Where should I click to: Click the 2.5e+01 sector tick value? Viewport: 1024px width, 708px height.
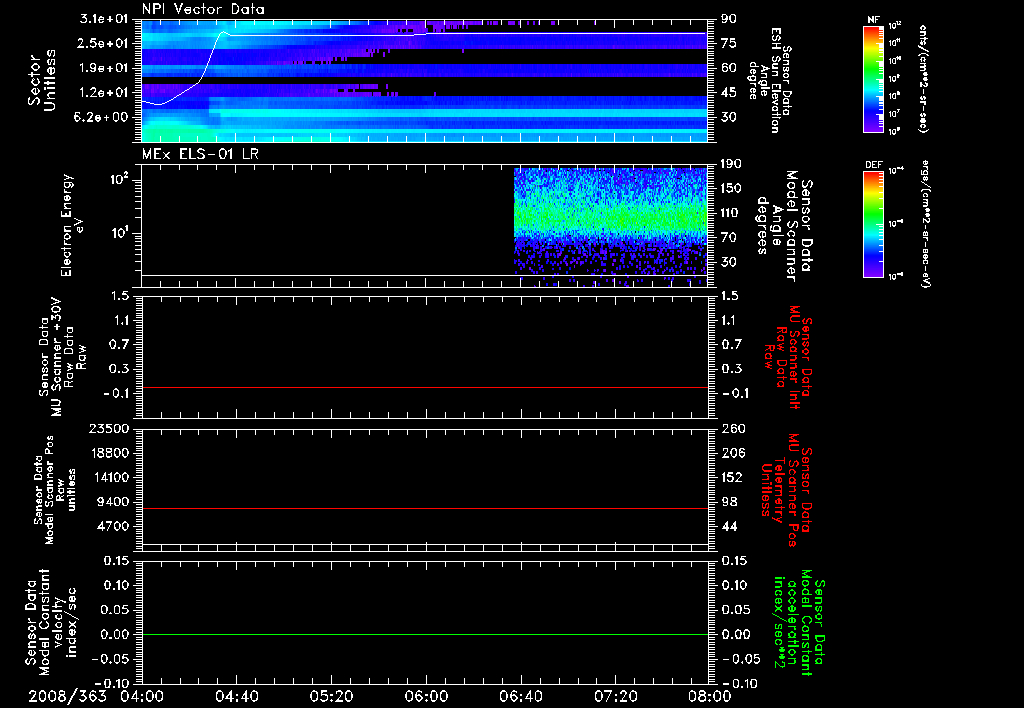coord(103,43)
